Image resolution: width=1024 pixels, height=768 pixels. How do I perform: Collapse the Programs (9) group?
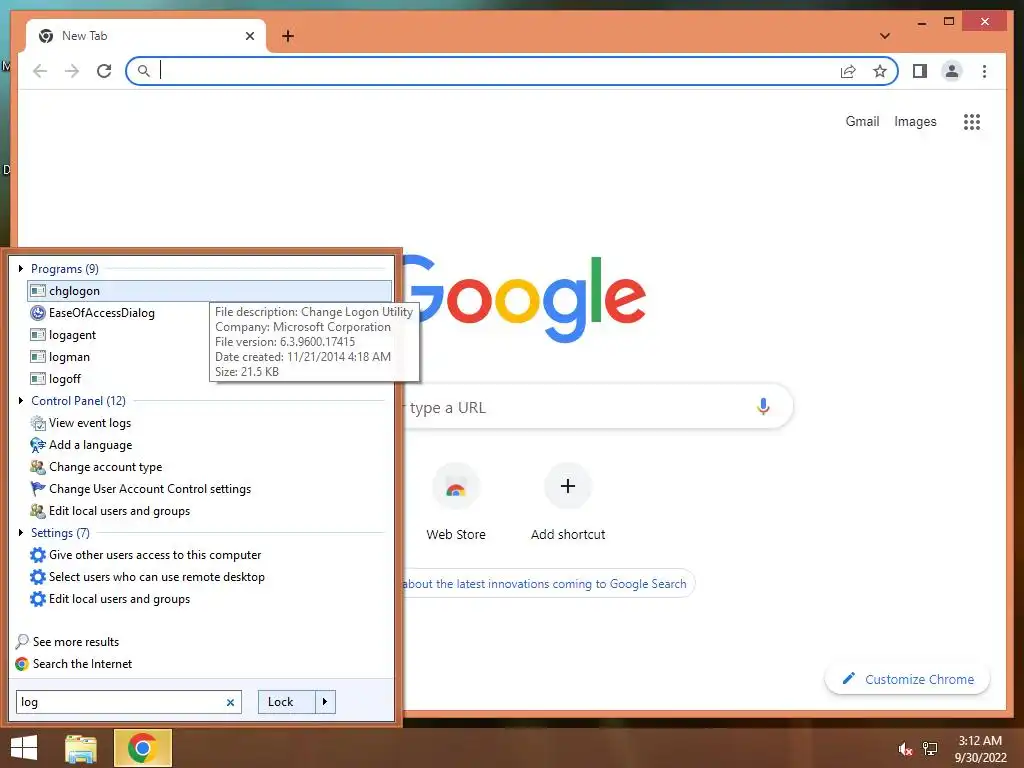coord(21,268)
